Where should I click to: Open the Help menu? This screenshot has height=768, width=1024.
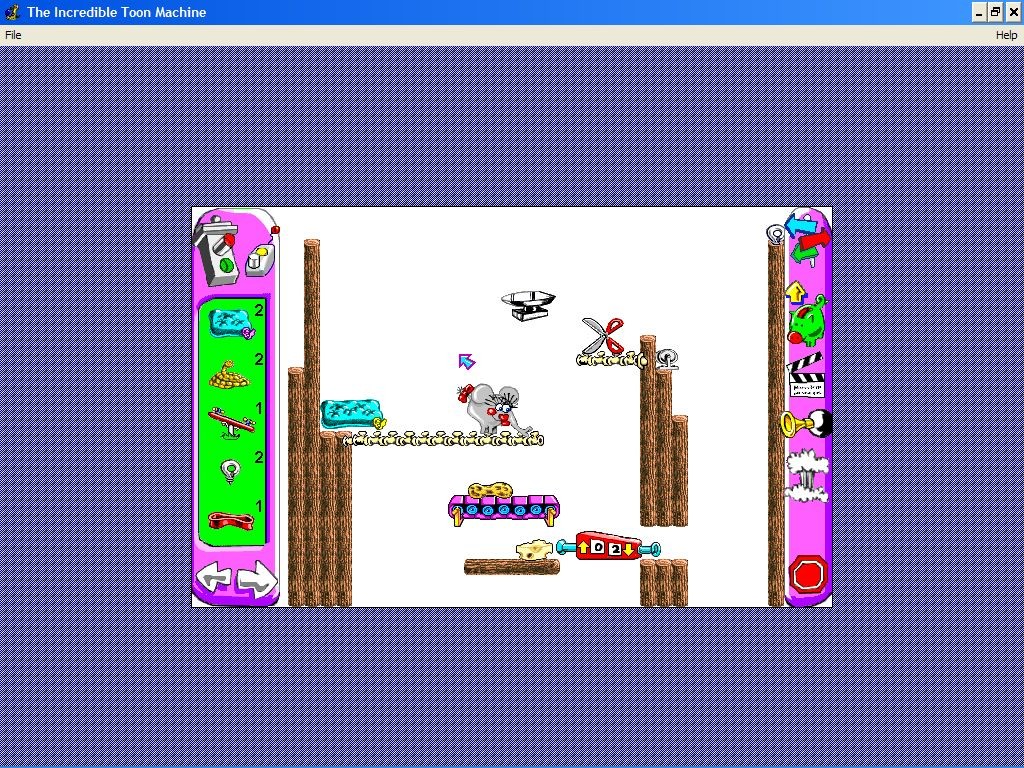tap(1006, 35)
